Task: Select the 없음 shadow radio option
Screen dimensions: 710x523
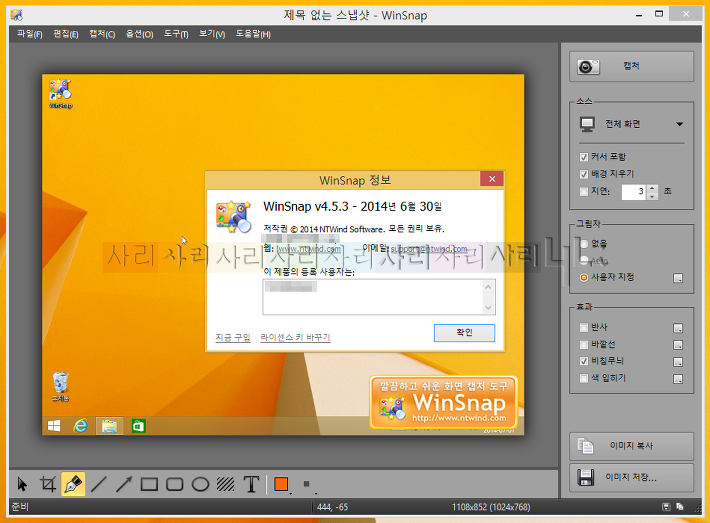Action: [584, 244]
